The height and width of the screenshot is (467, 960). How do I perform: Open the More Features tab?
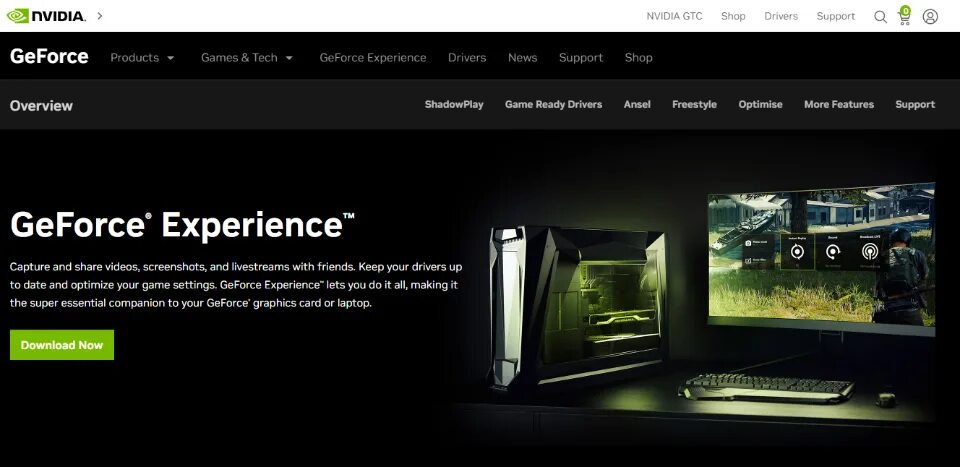(x=839, y=105)
